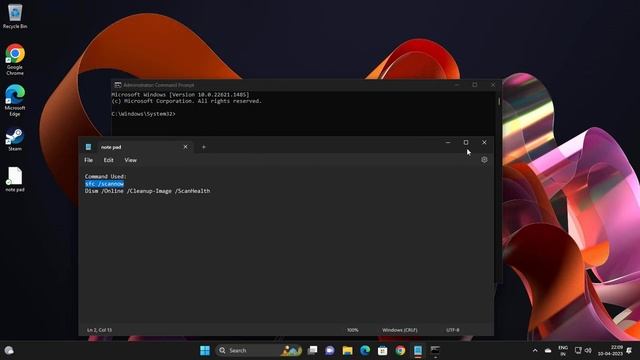Open the Windows Start menu
This screenshot has width=640, height=360.
[x=205, y=350]
